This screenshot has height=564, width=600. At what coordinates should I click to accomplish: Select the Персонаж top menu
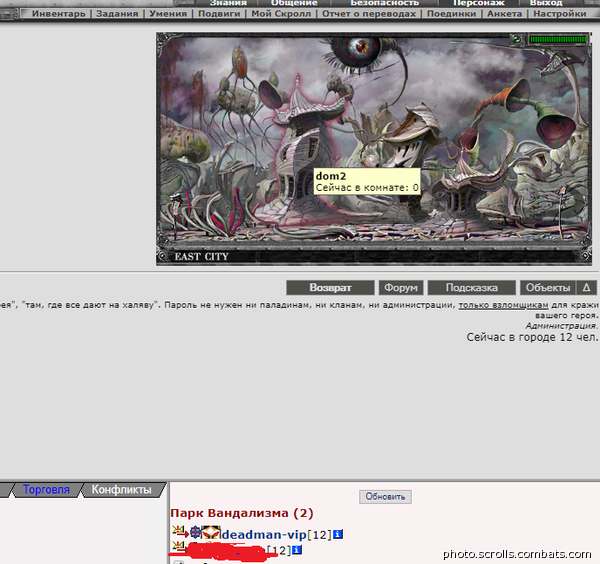[479, 3]
